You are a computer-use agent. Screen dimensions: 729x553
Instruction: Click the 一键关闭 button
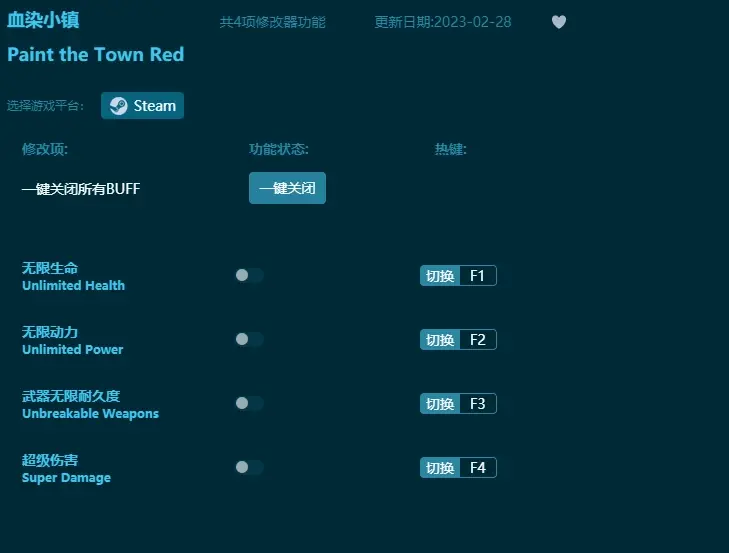click(x=287, y=188)
